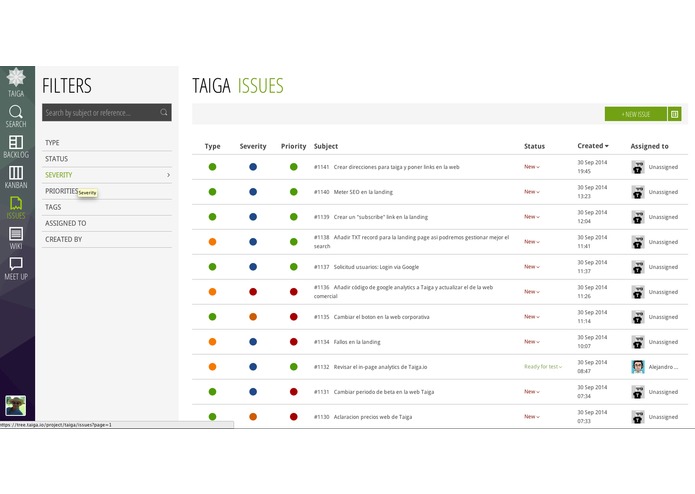
Task: Click Alejandro's avatar on issue #1132
Action: coord(638,367)
